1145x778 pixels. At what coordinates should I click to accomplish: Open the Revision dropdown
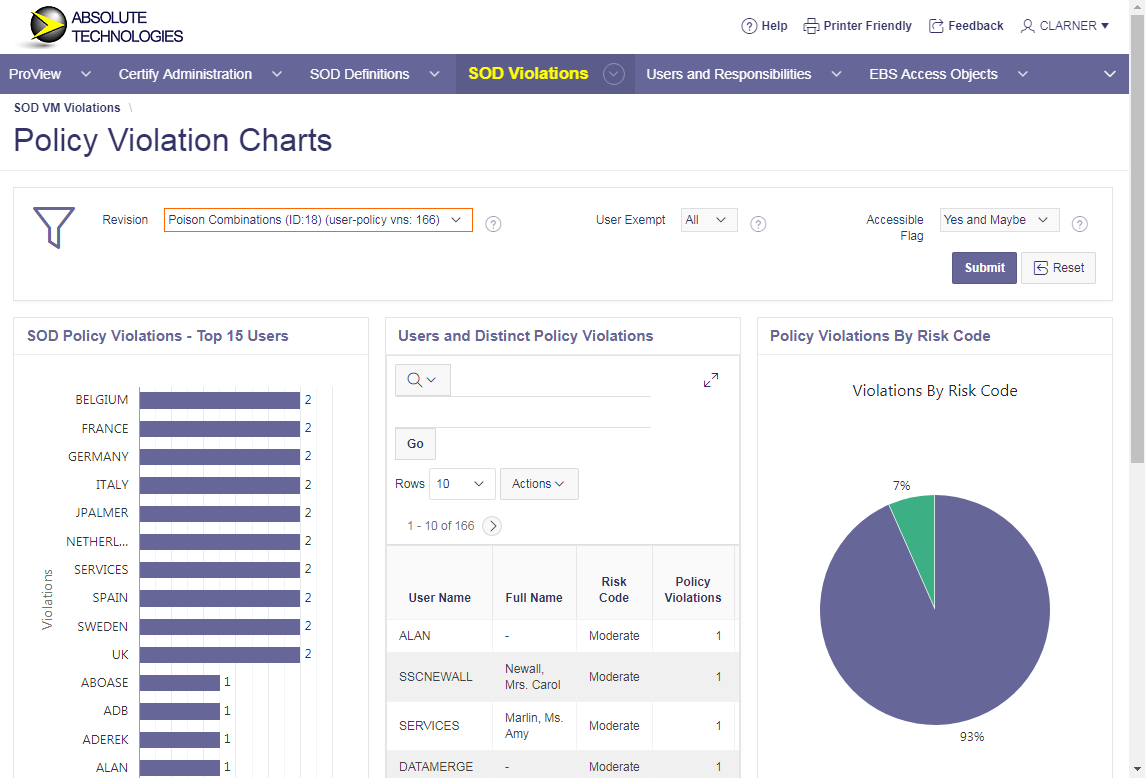point(318,220)
